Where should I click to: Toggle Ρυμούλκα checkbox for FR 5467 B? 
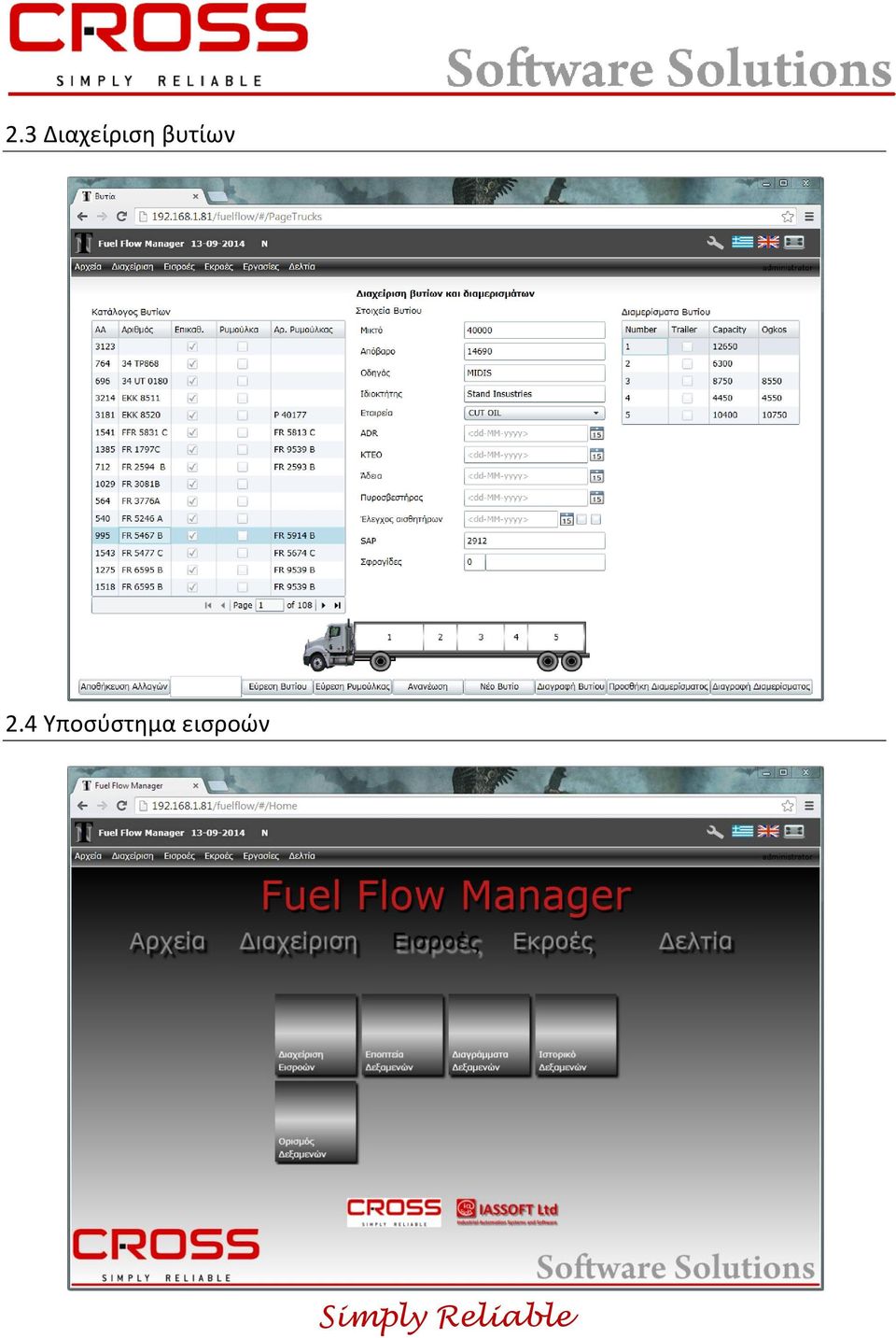(x=243, y=536)
